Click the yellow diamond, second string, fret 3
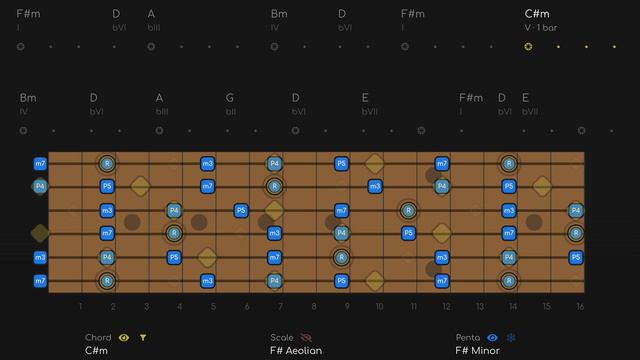This screenshot has width=640, height=360. tap(140, 187)
